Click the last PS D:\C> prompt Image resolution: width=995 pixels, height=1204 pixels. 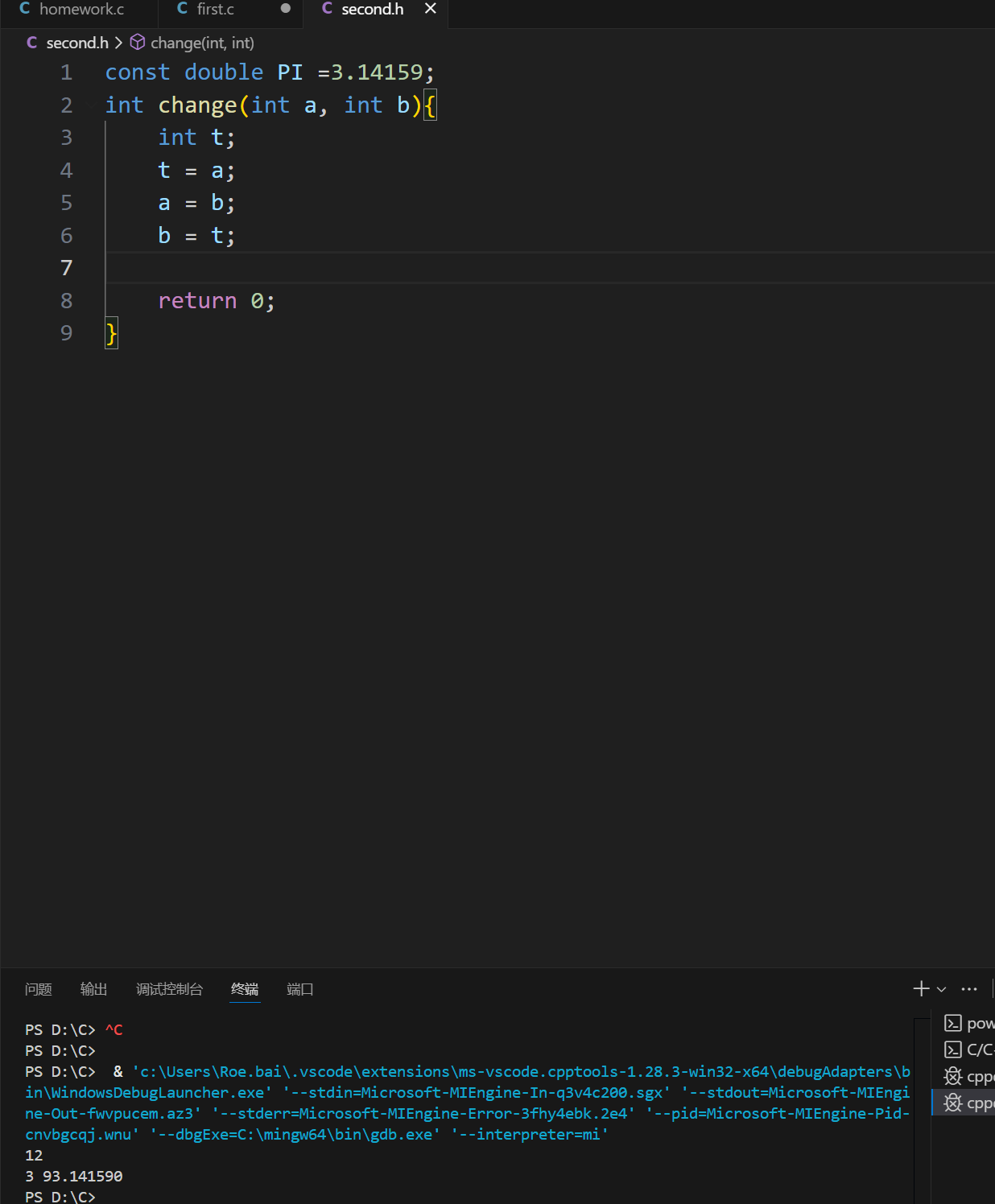pos(60,1197)
